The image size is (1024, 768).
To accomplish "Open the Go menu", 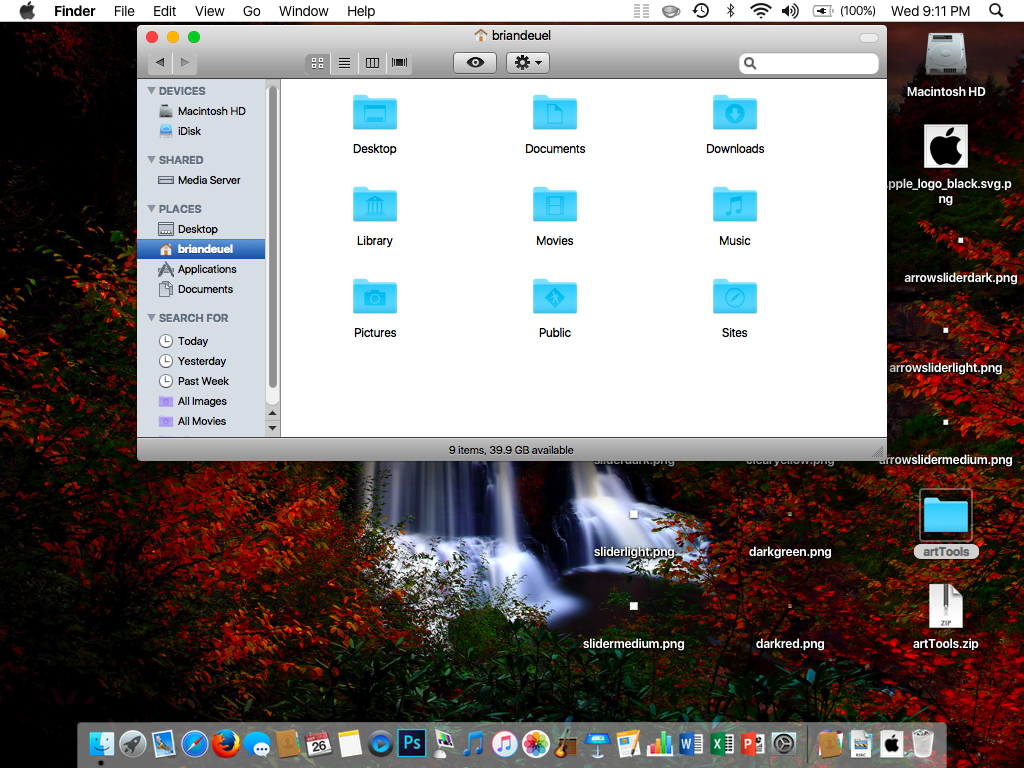I will click(251, 11).
